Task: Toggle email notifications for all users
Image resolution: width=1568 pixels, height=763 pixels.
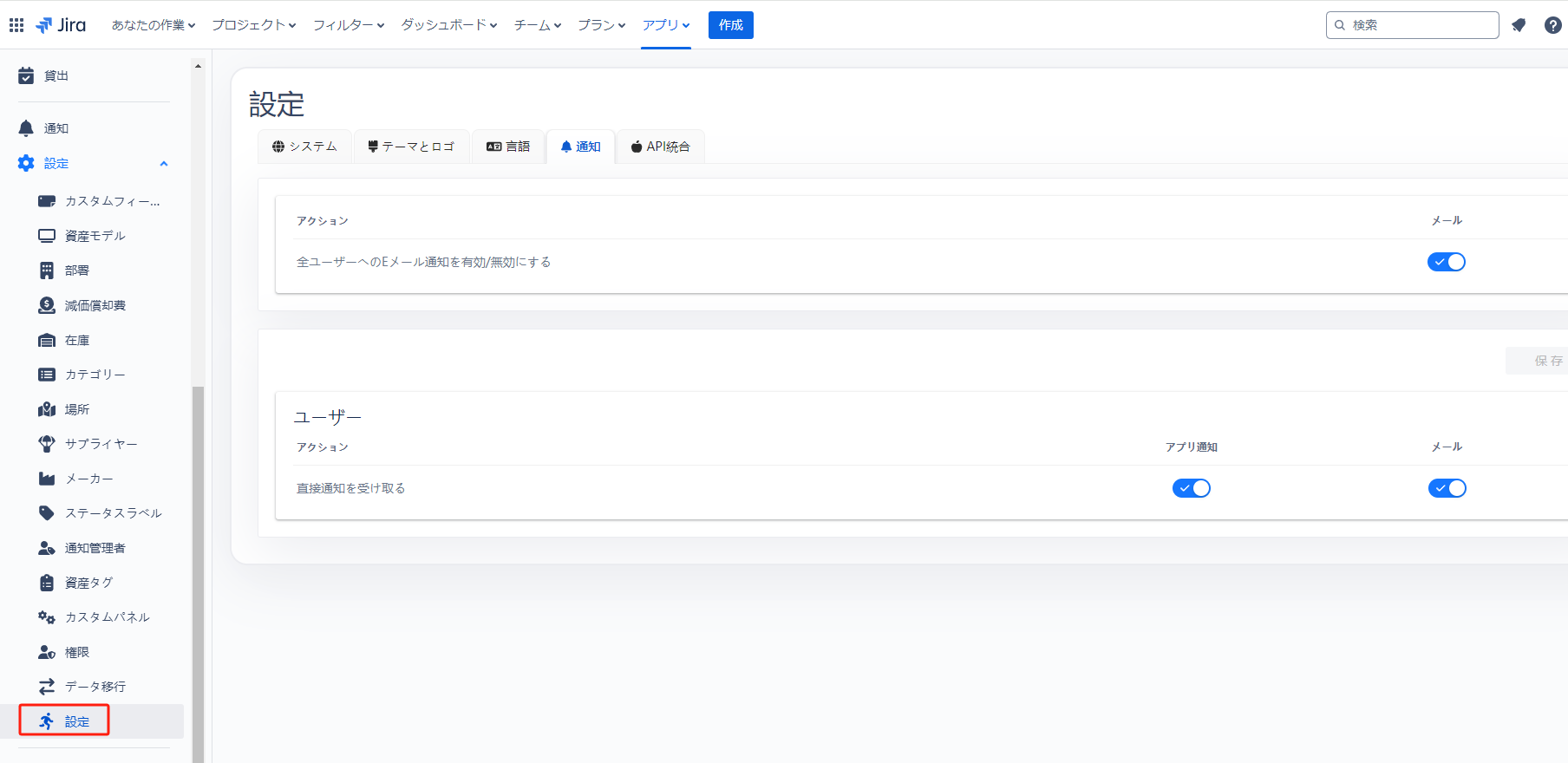Action: 1446,262
